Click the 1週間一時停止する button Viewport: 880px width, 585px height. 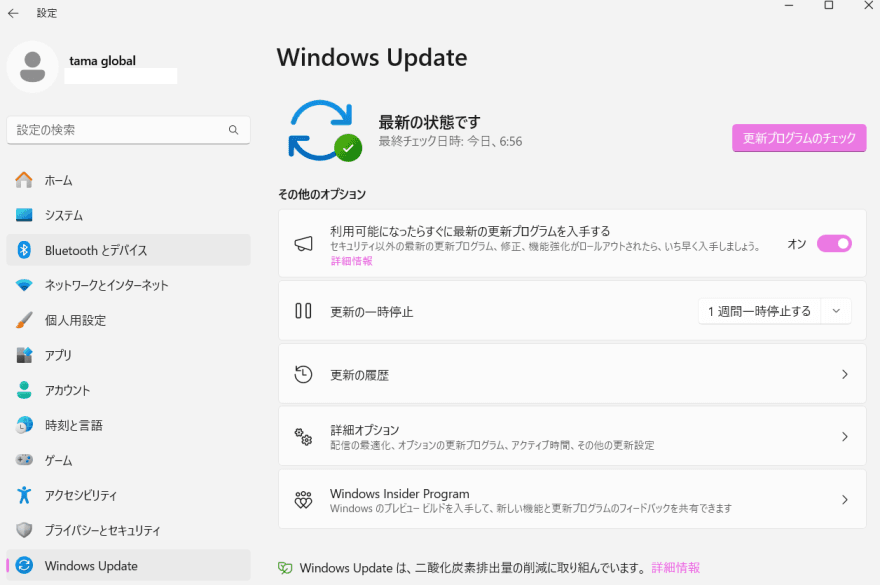759,311
